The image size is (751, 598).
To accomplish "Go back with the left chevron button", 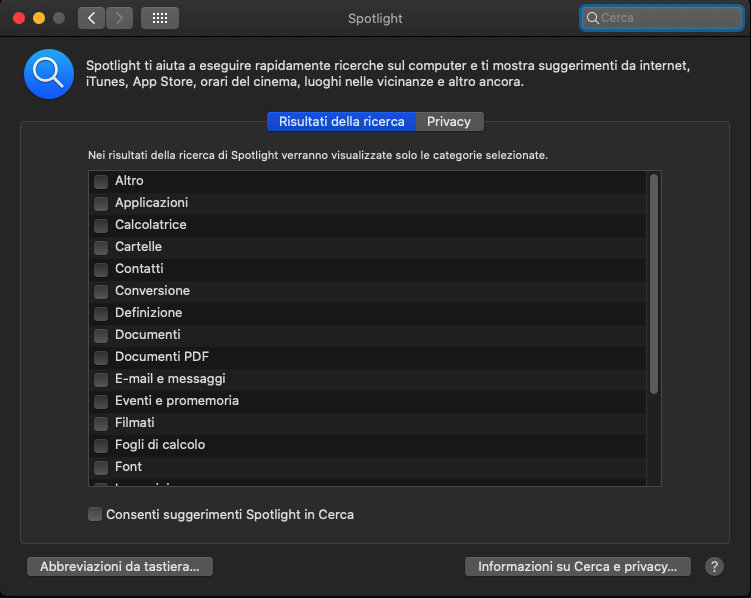I will (91, 18).
